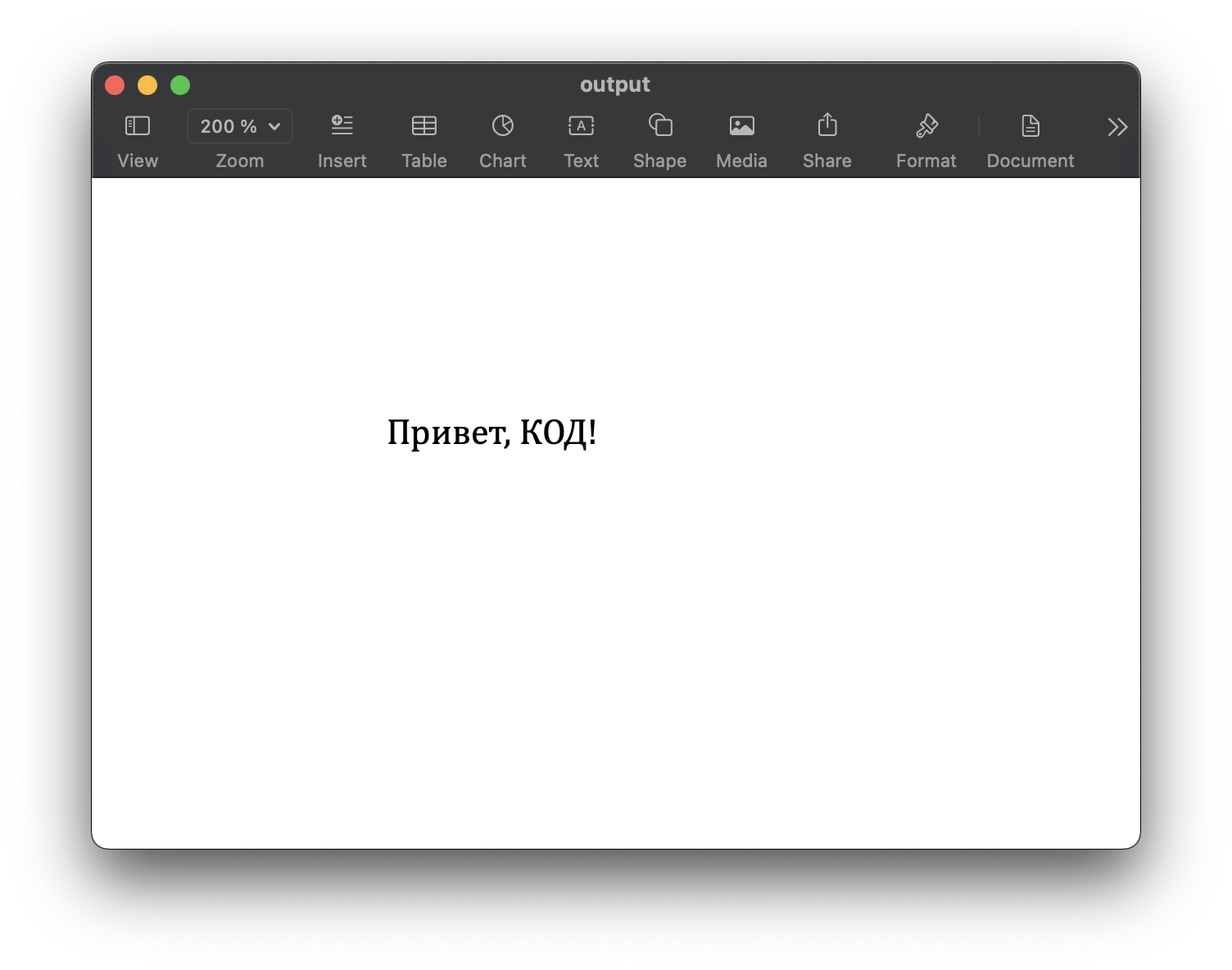Click the Table toolbar label
The width and height of the screenshot is (1232, 970).
(x=423, y=161)
